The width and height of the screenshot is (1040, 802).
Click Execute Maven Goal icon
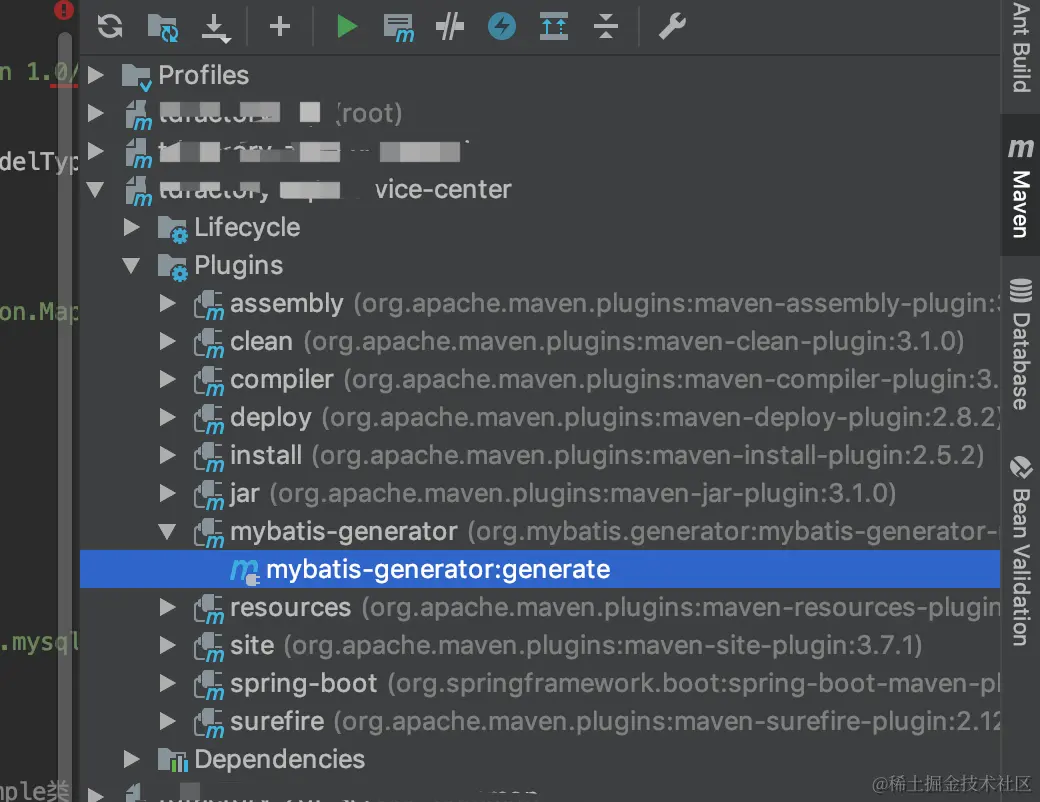click(399, 28)
